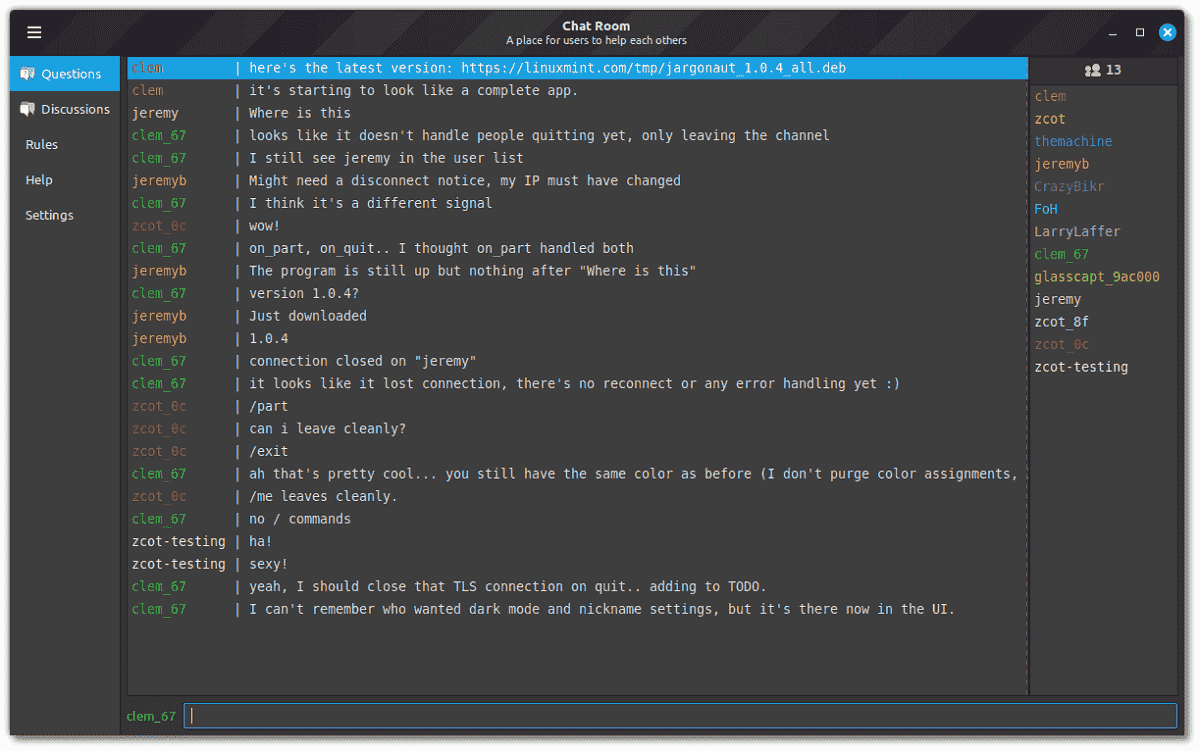The width and height of the screenshot is (1200, 751).
Task: Click the "sexy!" message from zcot-testing
Action: [x=268, y=564]
